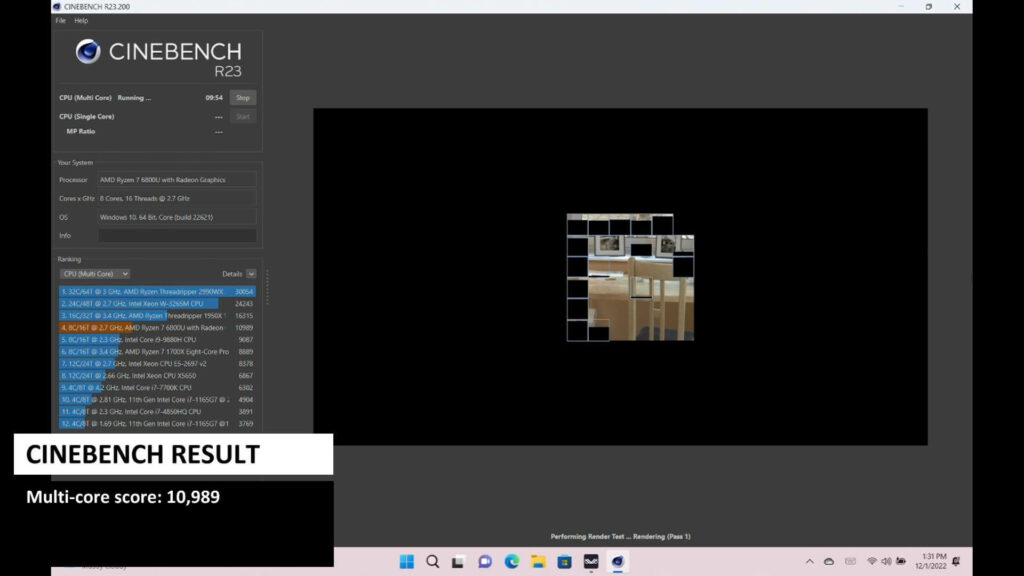Click the Cores x GHz value field
The width and height of the screenshot is (1024, 576).
(x=177, y=199)
